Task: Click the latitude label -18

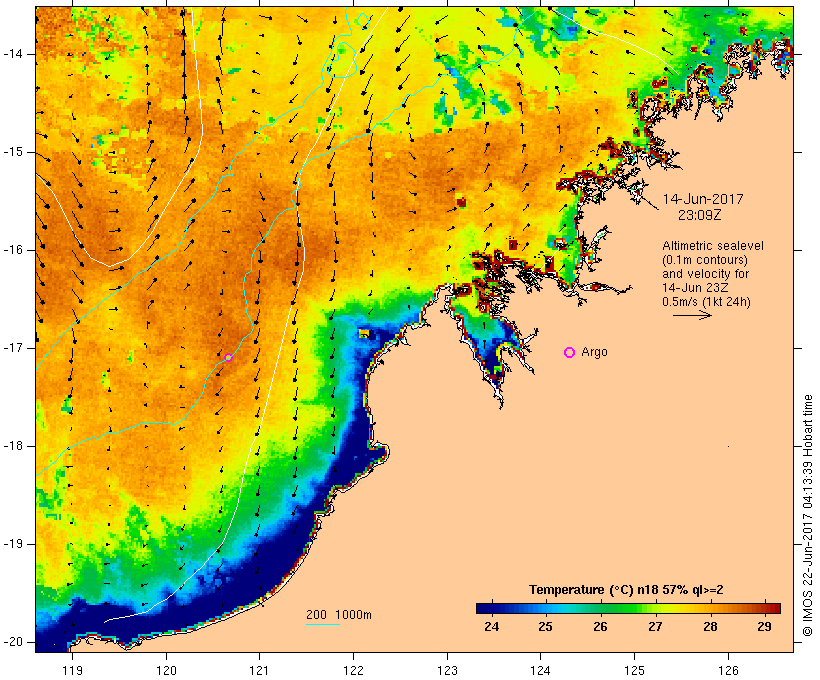Action: pos(13,446)
